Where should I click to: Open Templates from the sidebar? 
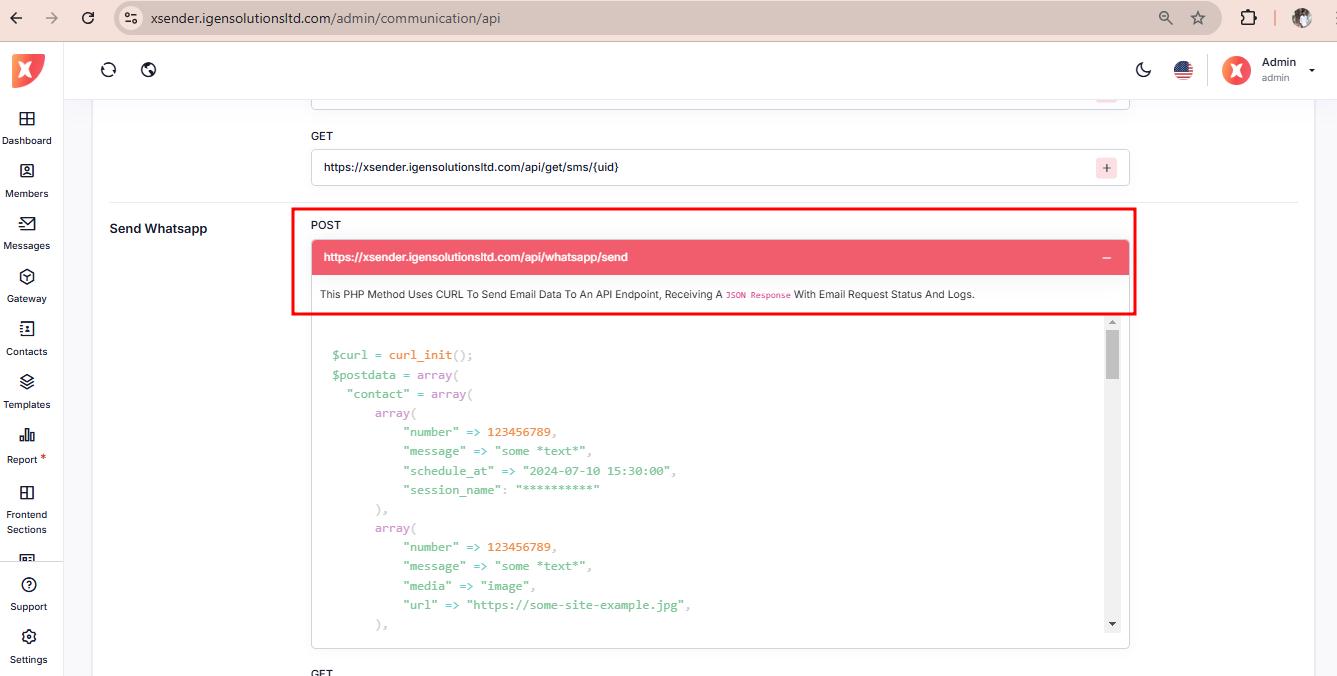pyautogui.click(x=27, y=391)
